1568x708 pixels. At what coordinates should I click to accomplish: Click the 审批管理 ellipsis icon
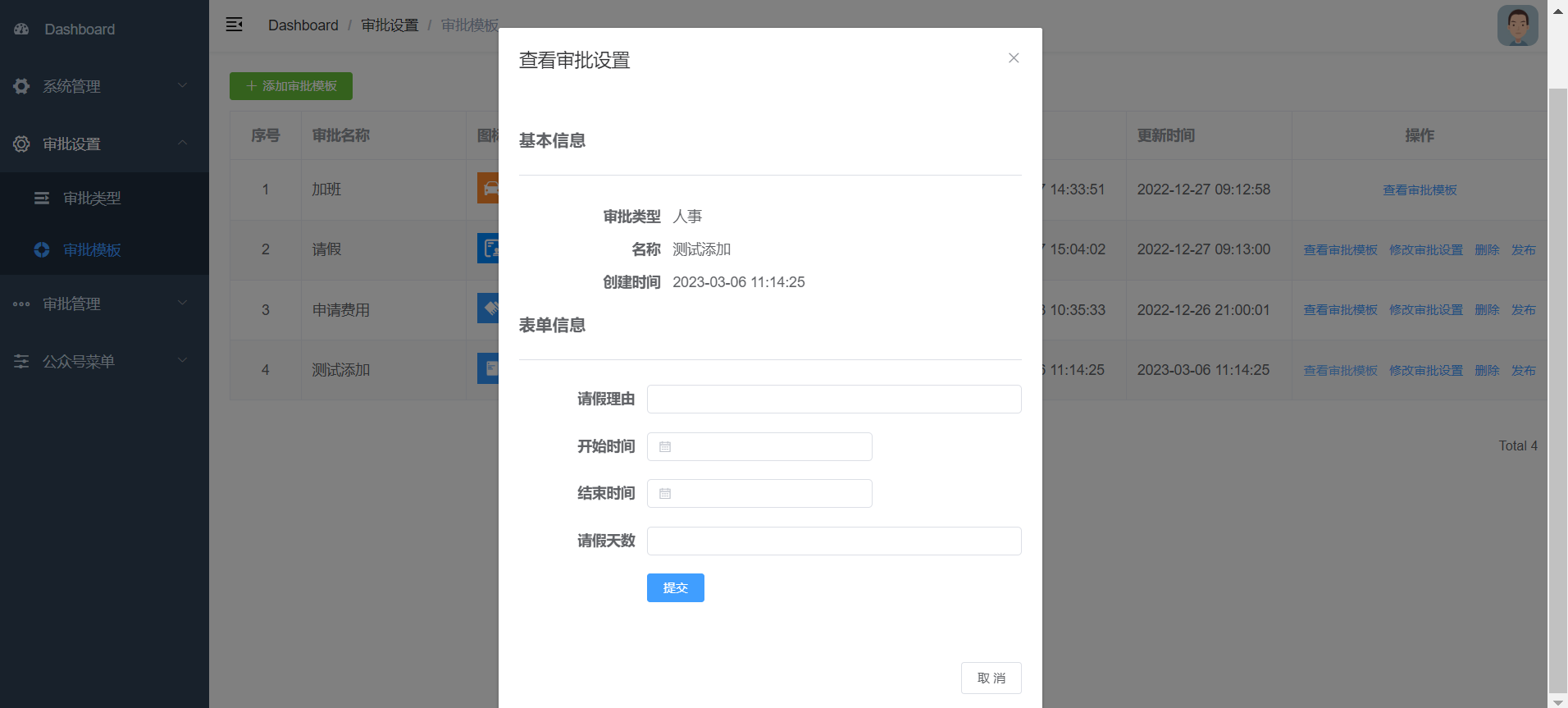[21, 304]
